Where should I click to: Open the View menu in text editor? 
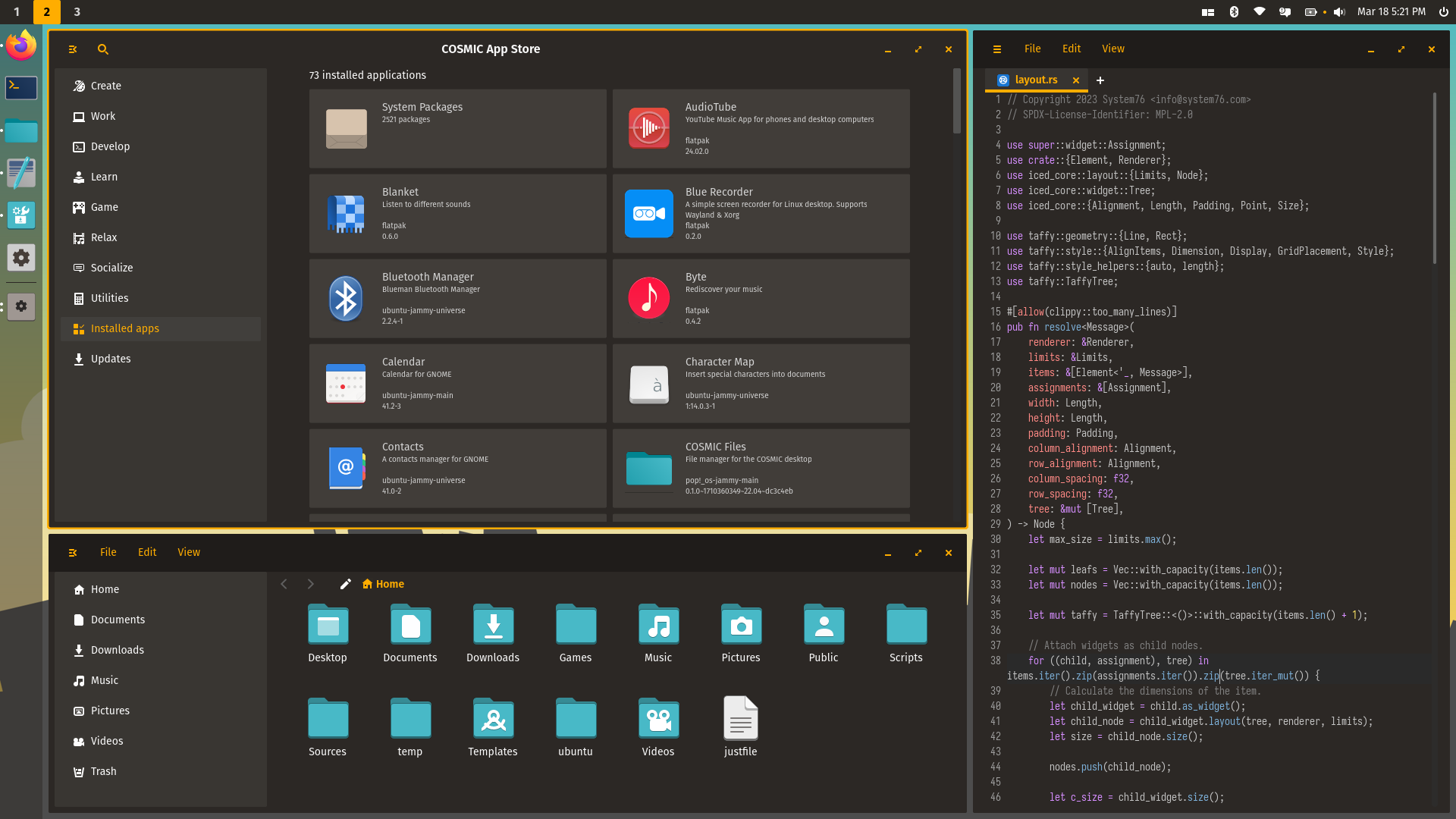(1112, 49)
